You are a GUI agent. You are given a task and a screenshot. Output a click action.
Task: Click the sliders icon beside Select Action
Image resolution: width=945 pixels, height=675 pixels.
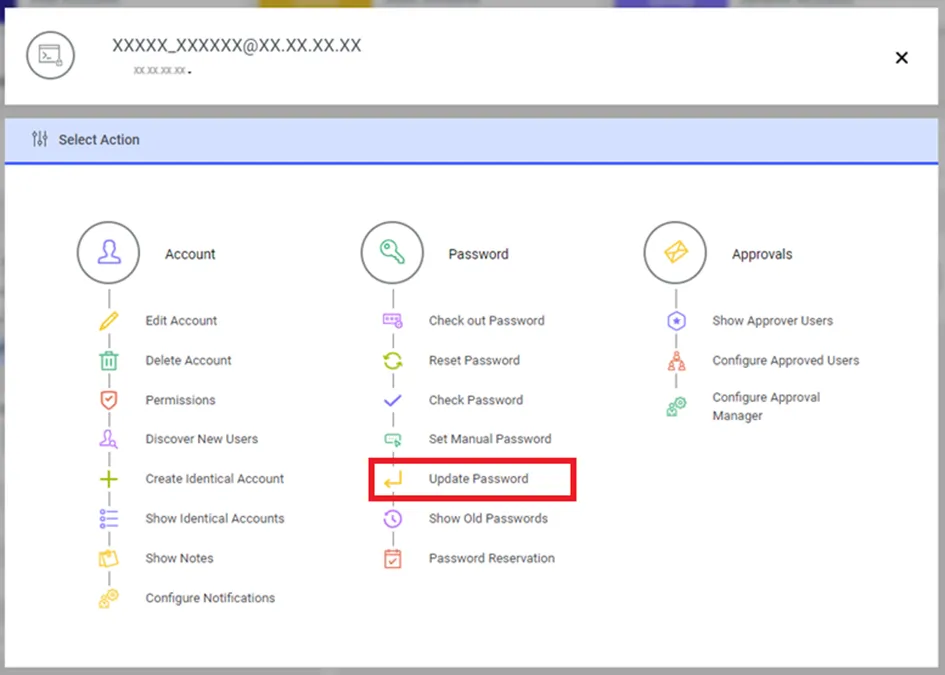click(40, 139)
